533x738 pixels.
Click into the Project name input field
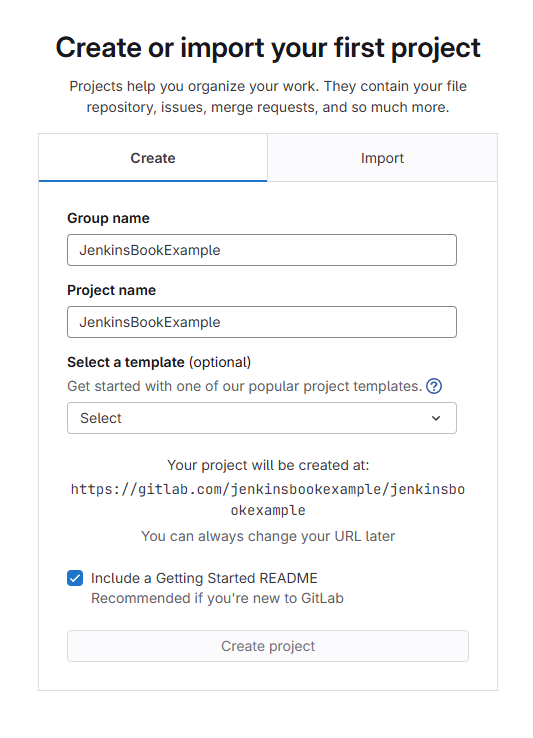[262, 322]
